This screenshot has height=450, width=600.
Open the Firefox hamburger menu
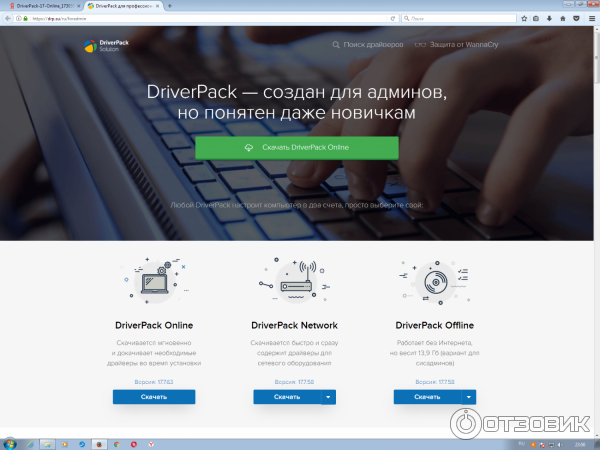click(592, 18)
